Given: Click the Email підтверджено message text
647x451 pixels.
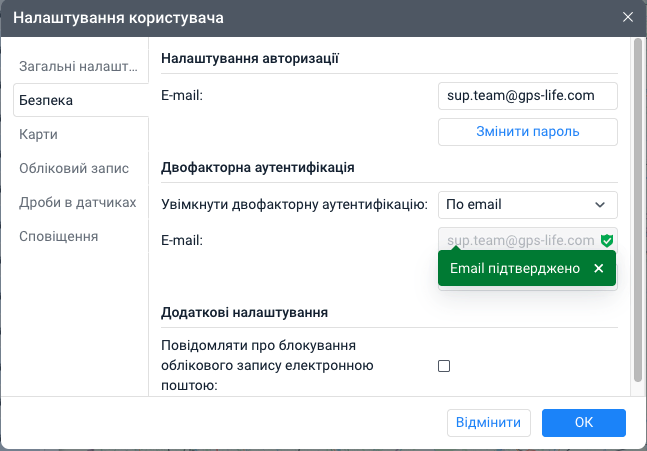Looking at the screenshot, I should [x=515, y=268].
